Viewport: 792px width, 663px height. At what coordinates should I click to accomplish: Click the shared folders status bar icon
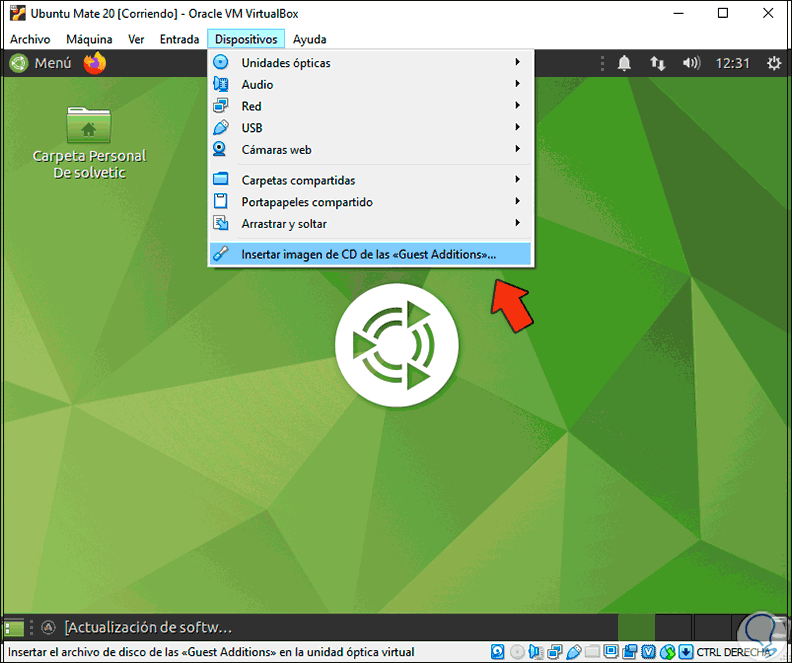point(592,651)
